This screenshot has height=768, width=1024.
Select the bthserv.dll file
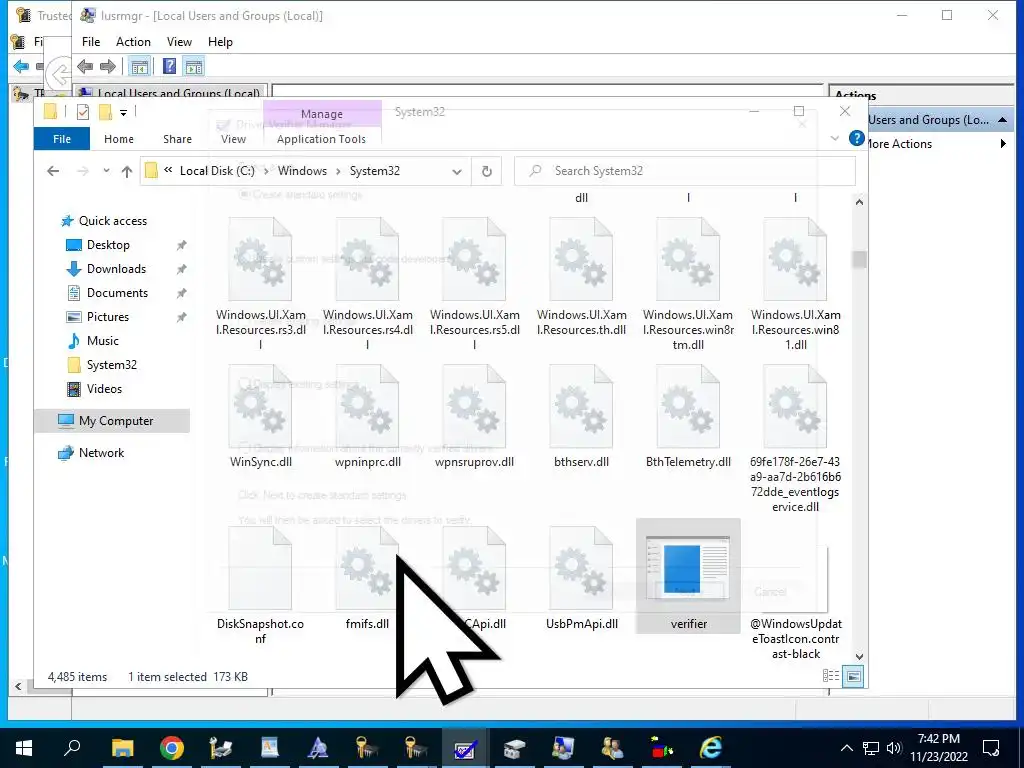pos(581,417)
